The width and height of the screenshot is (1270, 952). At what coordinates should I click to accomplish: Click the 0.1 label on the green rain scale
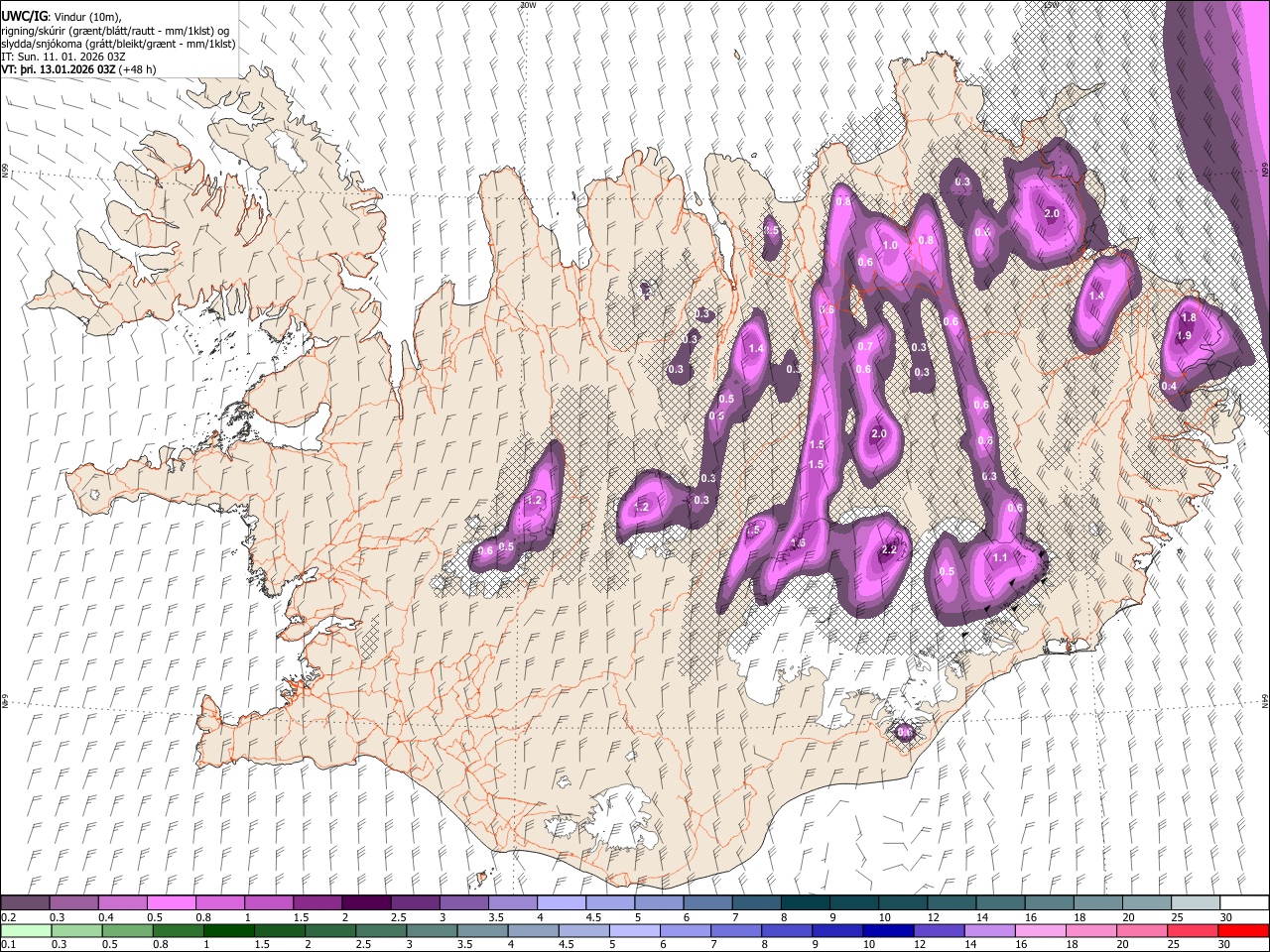[9, 944]
